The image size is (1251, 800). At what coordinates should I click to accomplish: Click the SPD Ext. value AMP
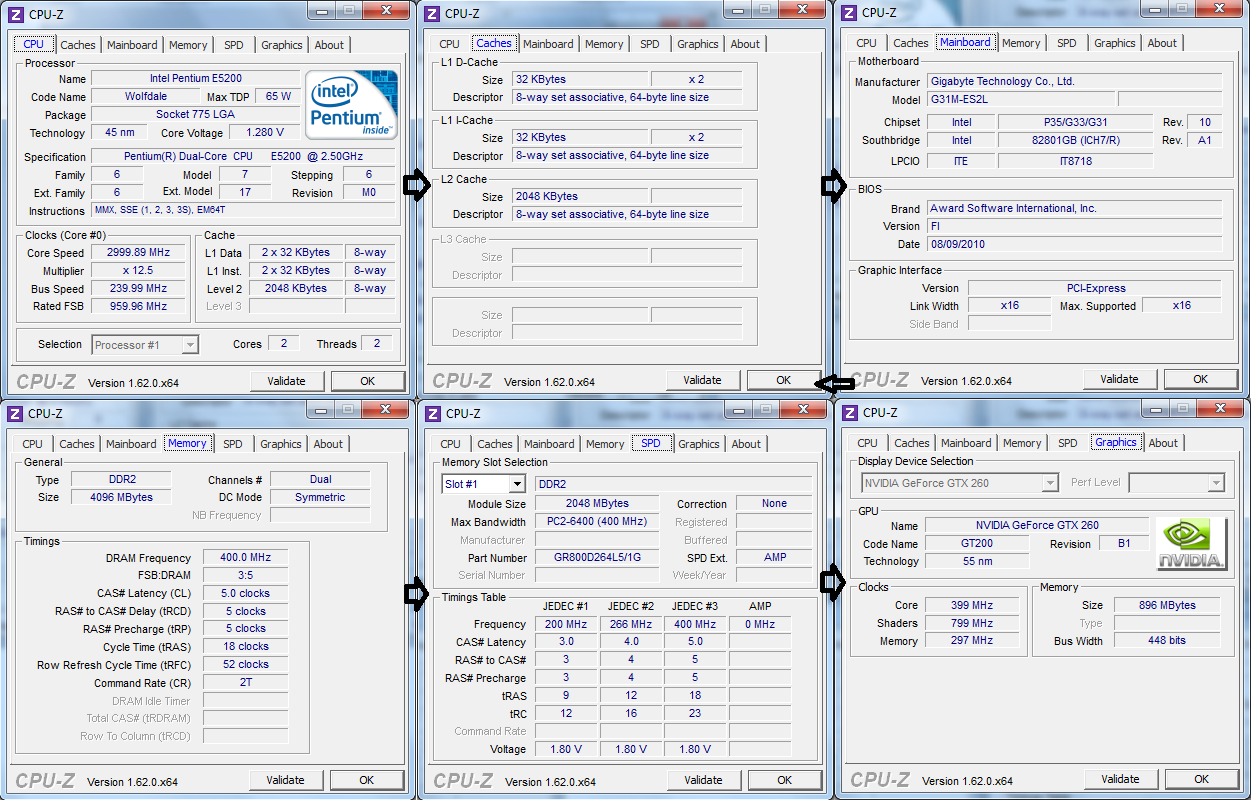774,558
